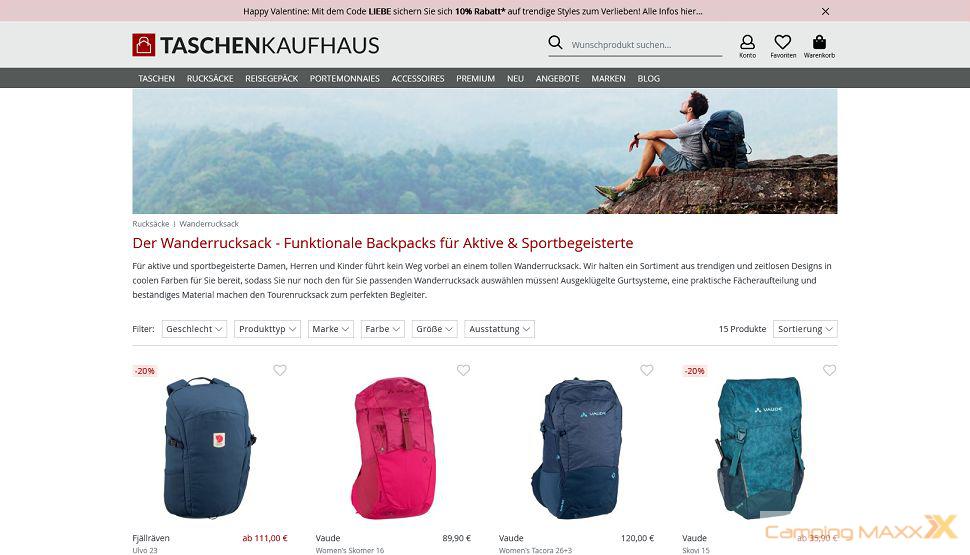Dismiss the Valentine promo banner
The width and height of the screenshot is (970, 555).
tap(825, 11)
